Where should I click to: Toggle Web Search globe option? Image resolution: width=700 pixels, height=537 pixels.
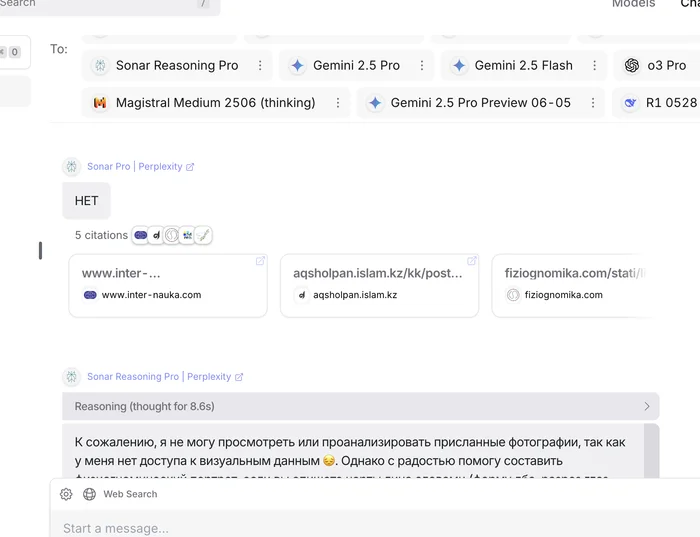click(x=89, y=494)
